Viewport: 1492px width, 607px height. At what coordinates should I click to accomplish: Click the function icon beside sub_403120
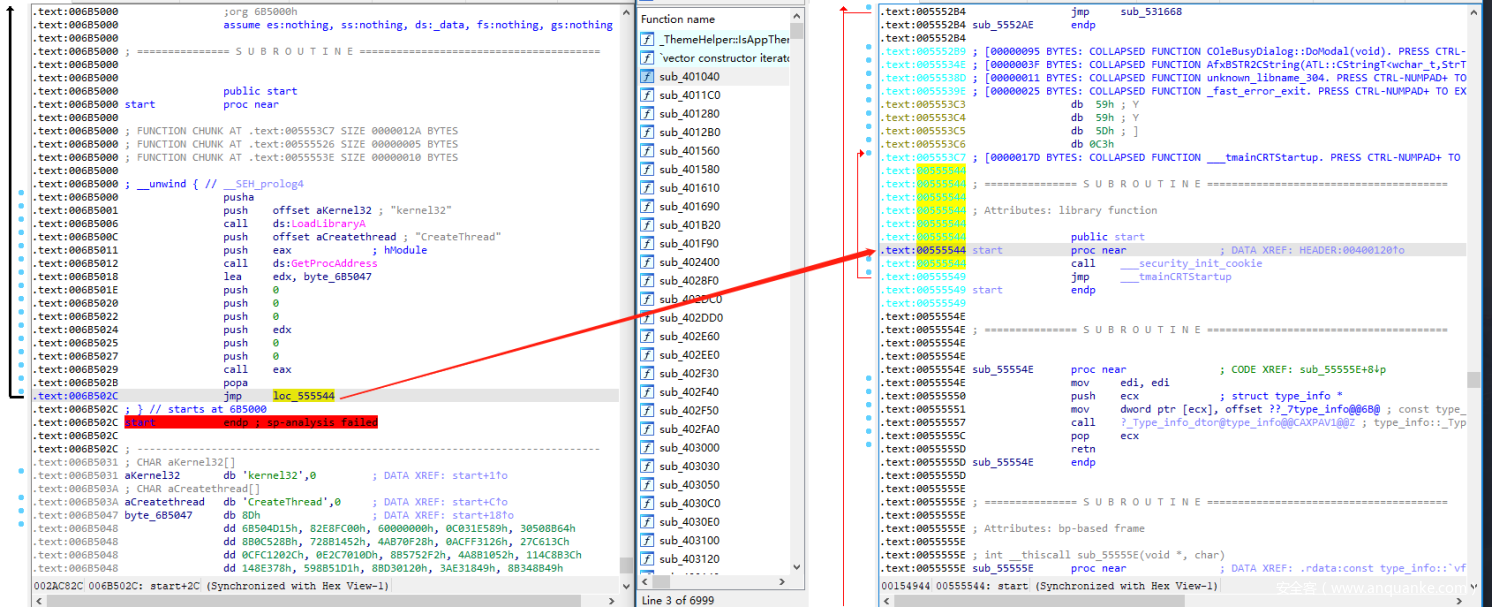(647, 559)
